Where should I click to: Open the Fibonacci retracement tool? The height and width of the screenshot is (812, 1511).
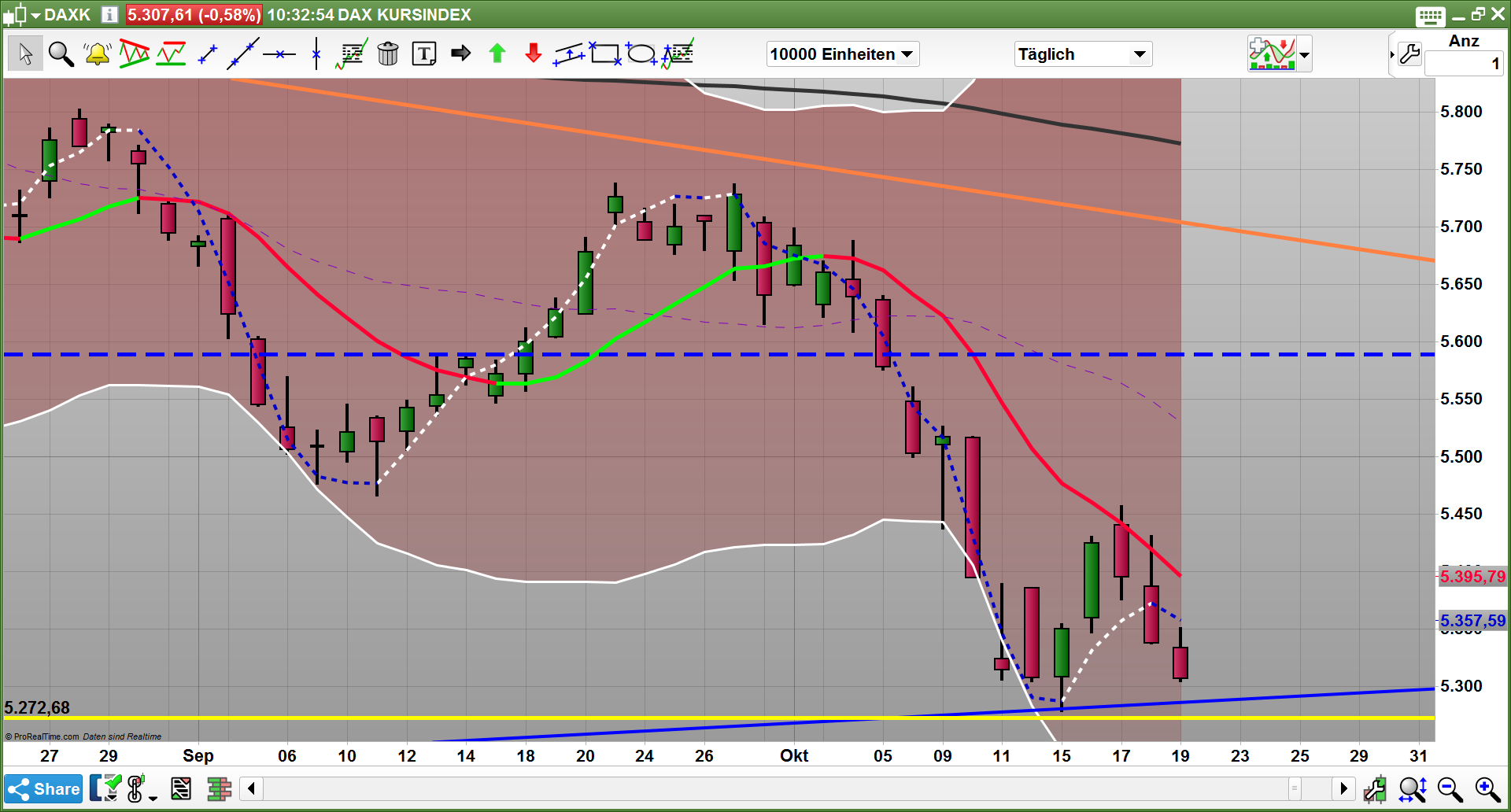click(351, 54)
